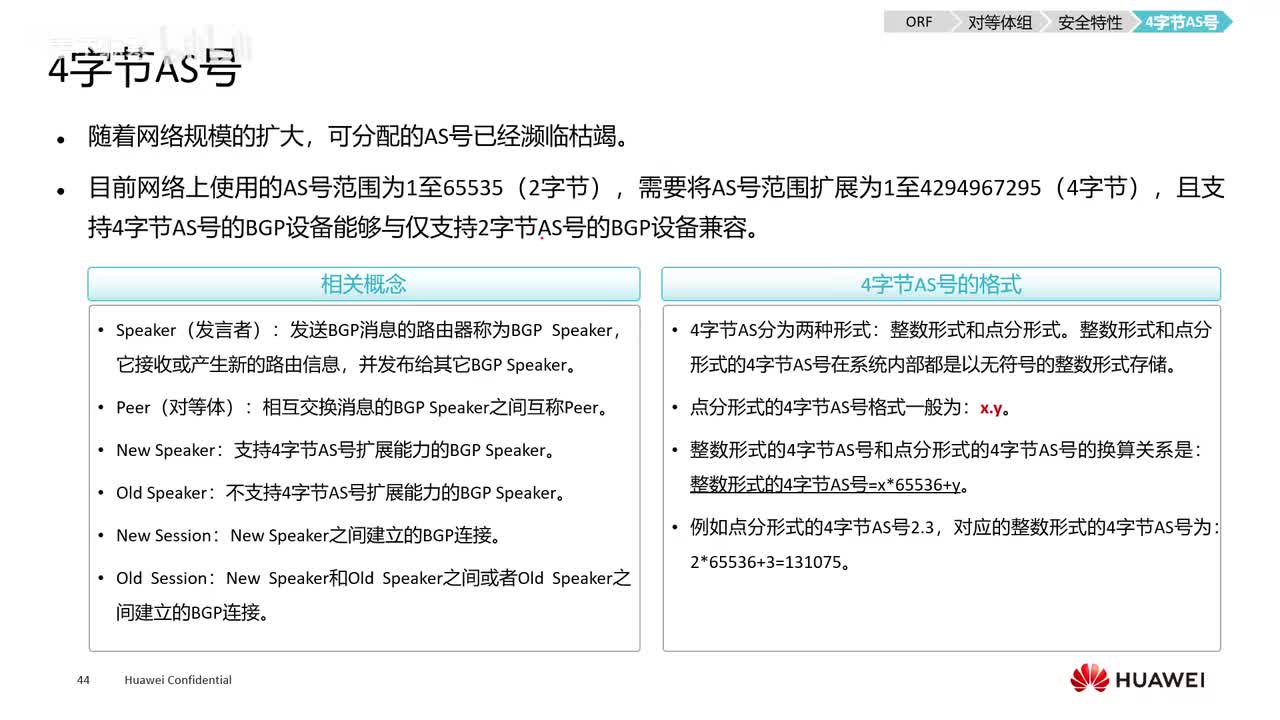Click the line starting "目前网络上使用的AS号范围为1至65535"
The width and height of the screenshot is (1280, 720).
click(x=656, y=208)
